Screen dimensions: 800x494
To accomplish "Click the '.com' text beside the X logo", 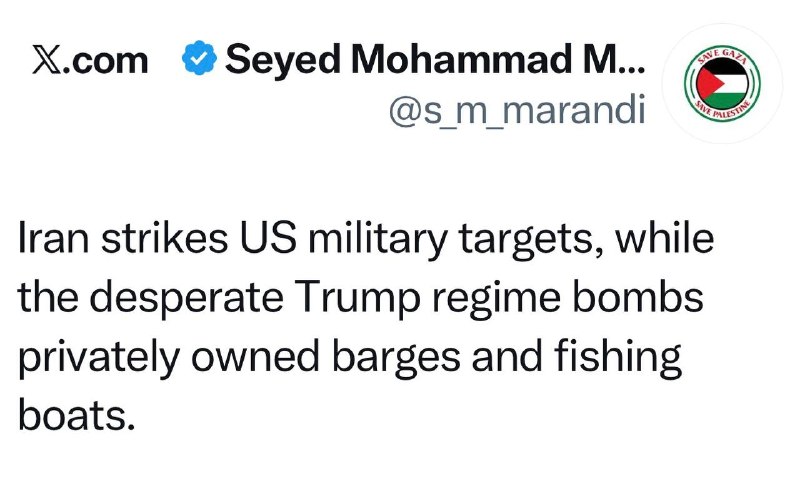I will (x=106, y=61).
